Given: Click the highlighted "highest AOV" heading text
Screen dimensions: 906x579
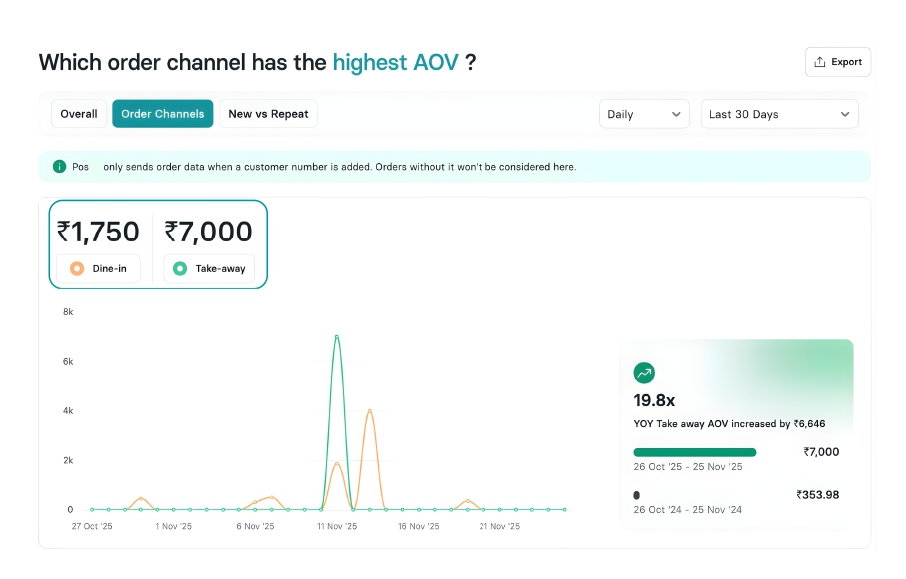Looking at the screenshot, I should [x=396, y=62].
